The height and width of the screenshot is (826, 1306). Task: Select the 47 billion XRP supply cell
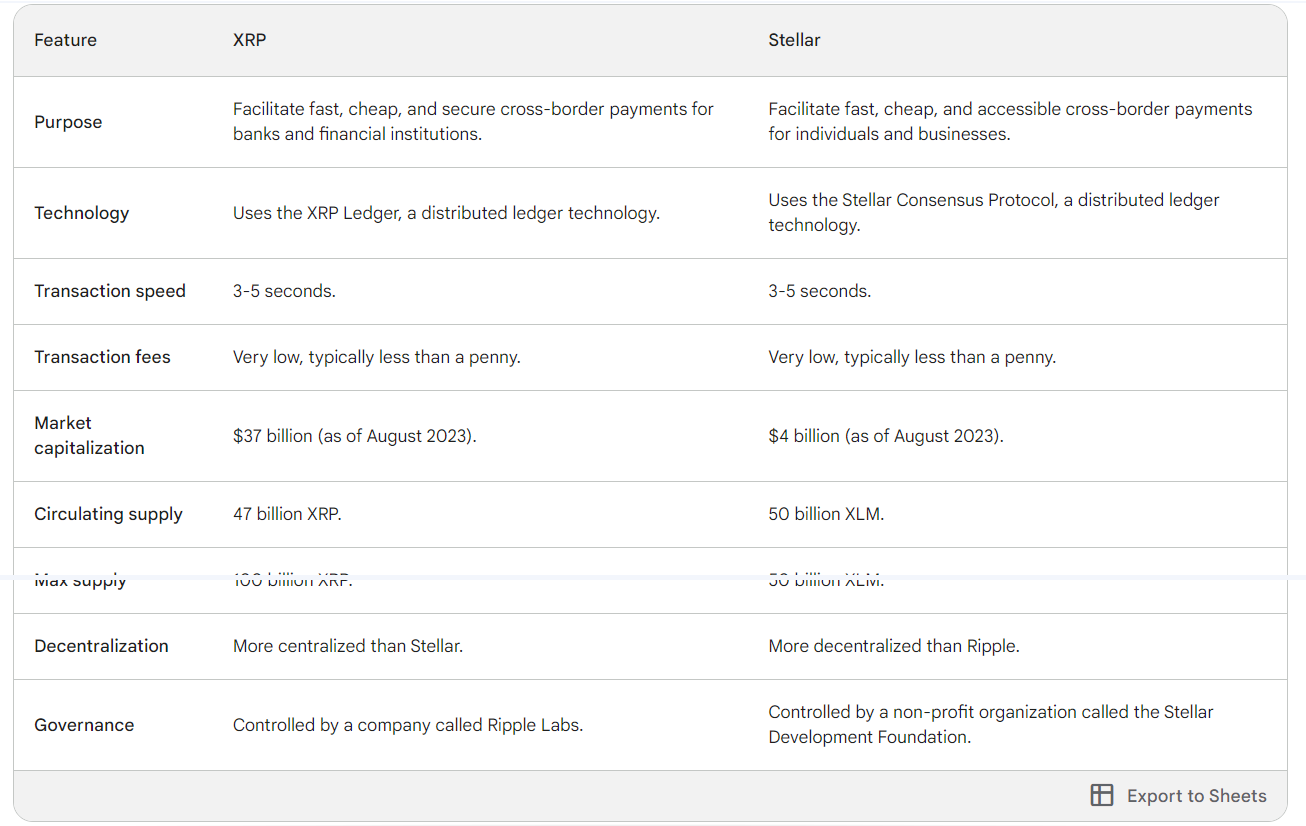[287, 514]
